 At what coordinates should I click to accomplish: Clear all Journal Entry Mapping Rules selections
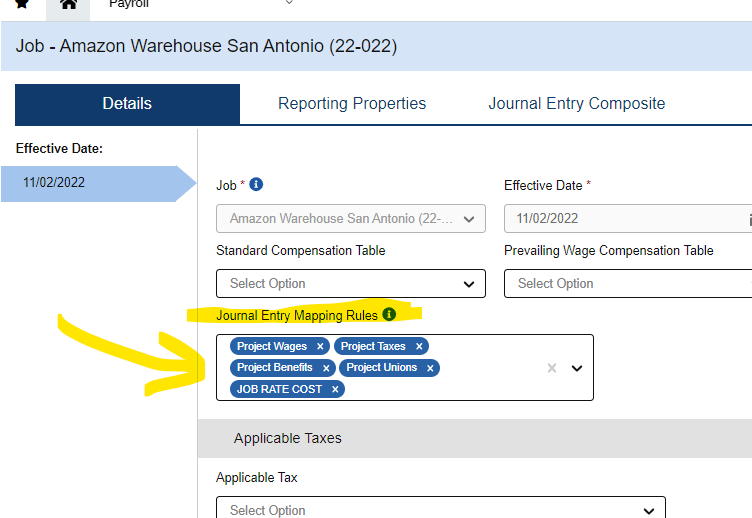[552, 368]
